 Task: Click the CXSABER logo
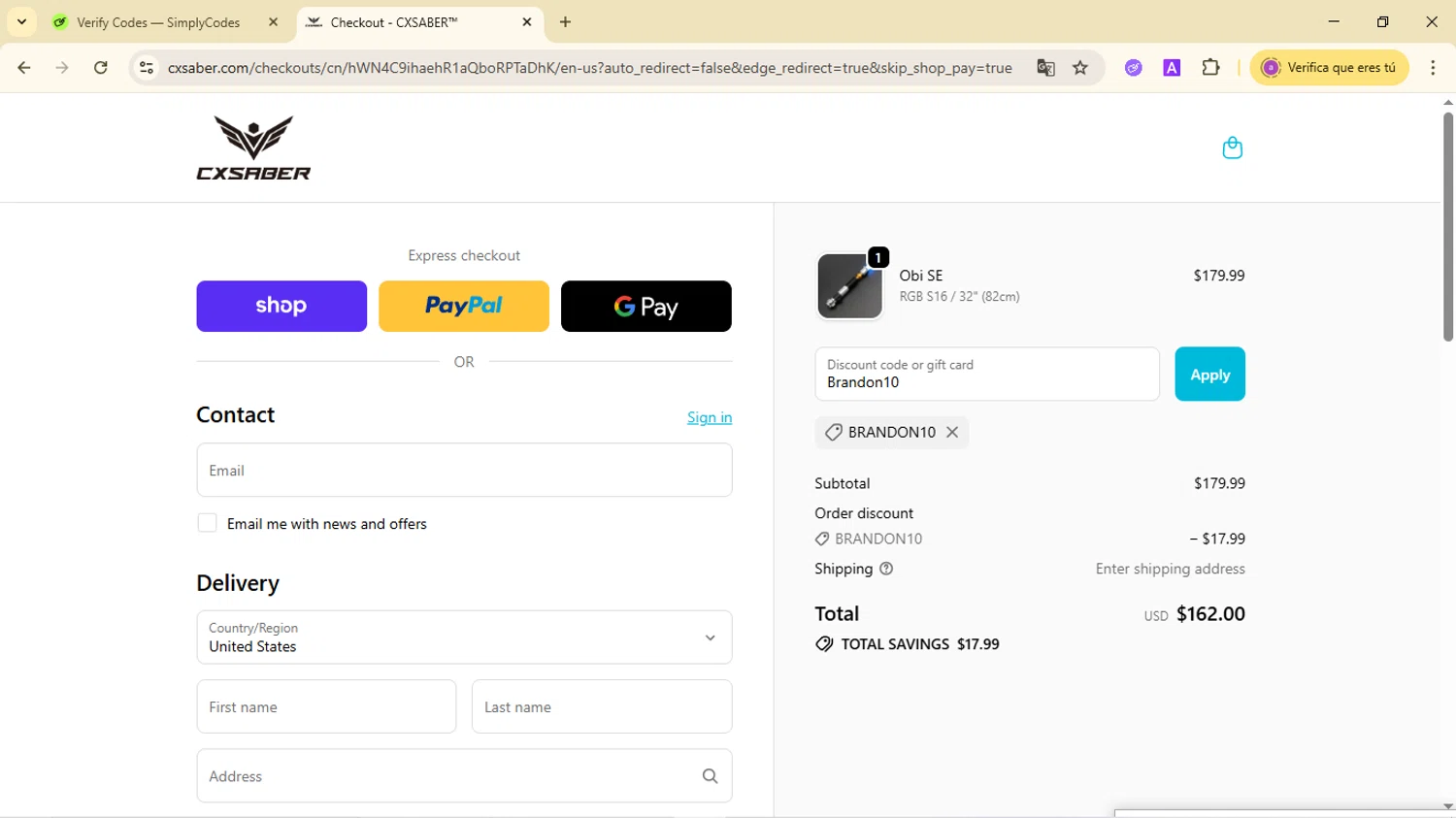coord(253,147)
